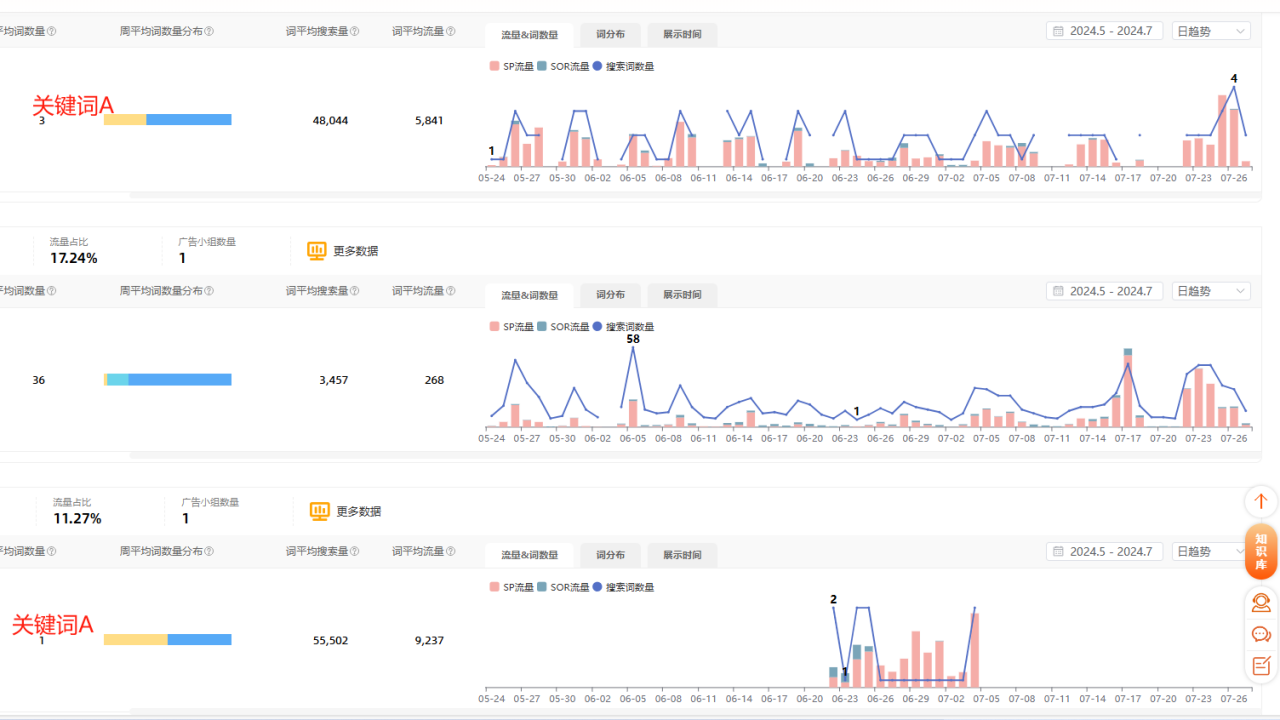
Task: Click blue segment of distribution bar in 55,502 row
Action: [x=199, y=640]
